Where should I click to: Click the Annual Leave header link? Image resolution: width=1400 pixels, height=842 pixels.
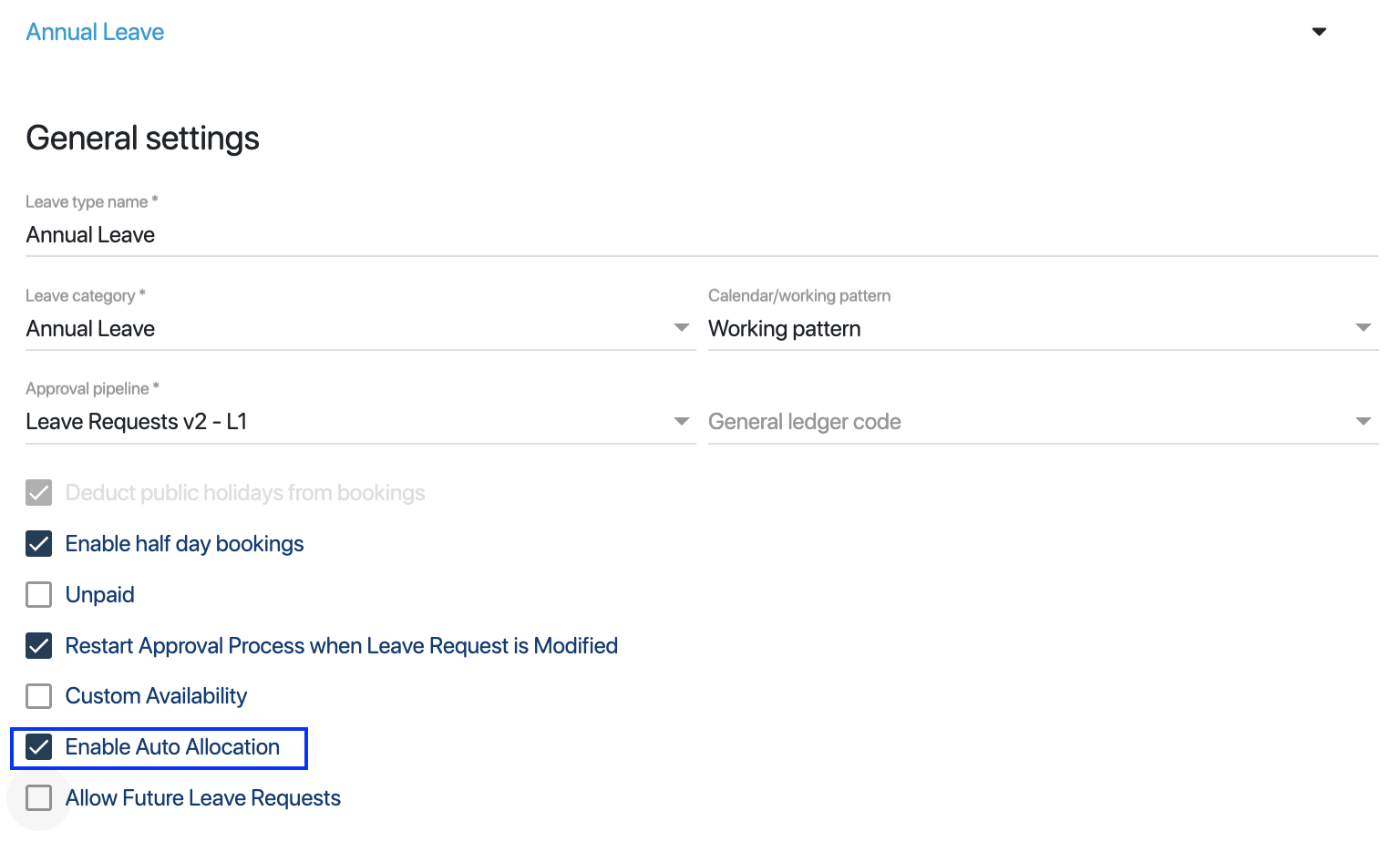click(x=95, y=32)
